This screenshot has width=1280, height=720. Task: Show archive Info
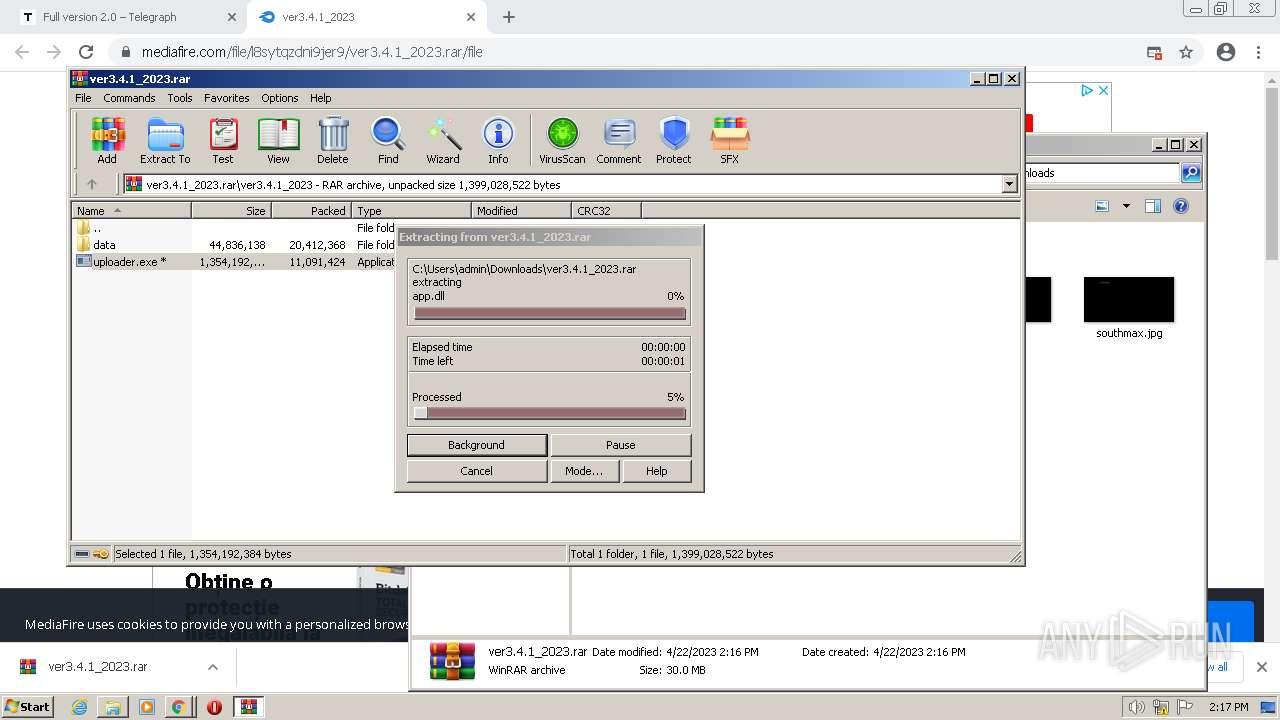(x=498, y=140)
